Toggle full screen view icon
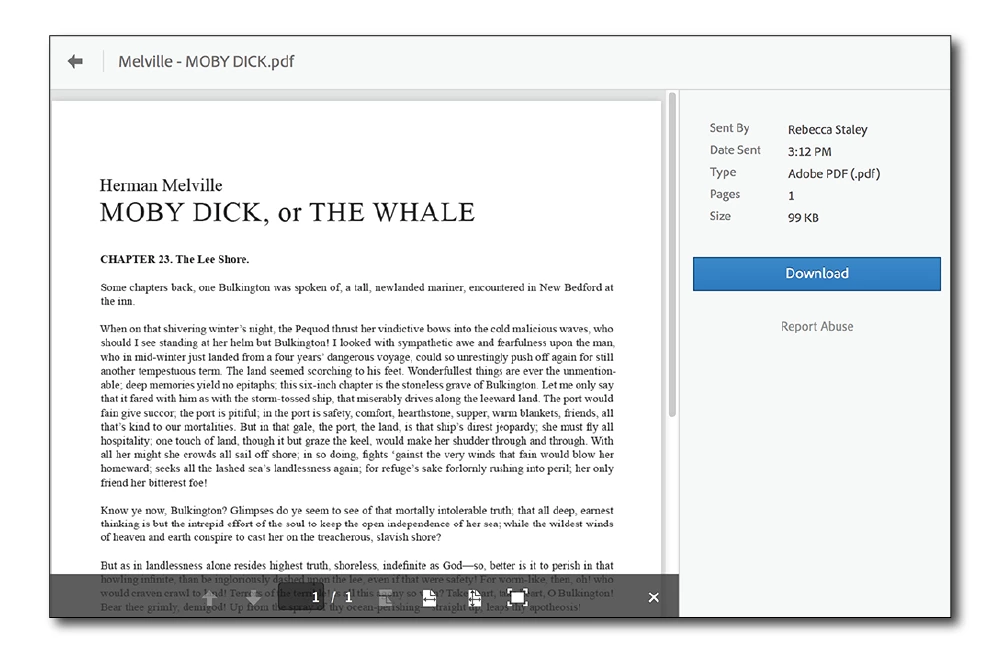This screenshot has height=653, width=1001. 517,598
